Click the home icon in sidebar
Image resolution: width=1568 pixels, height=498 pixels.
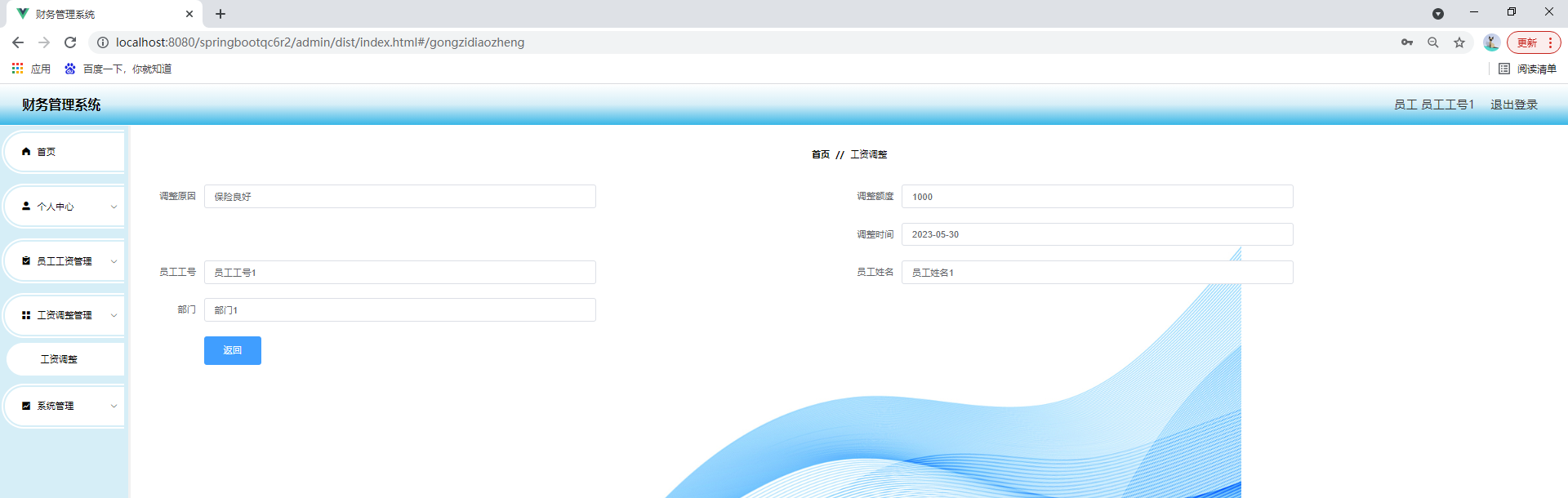[x=26, y=152]
